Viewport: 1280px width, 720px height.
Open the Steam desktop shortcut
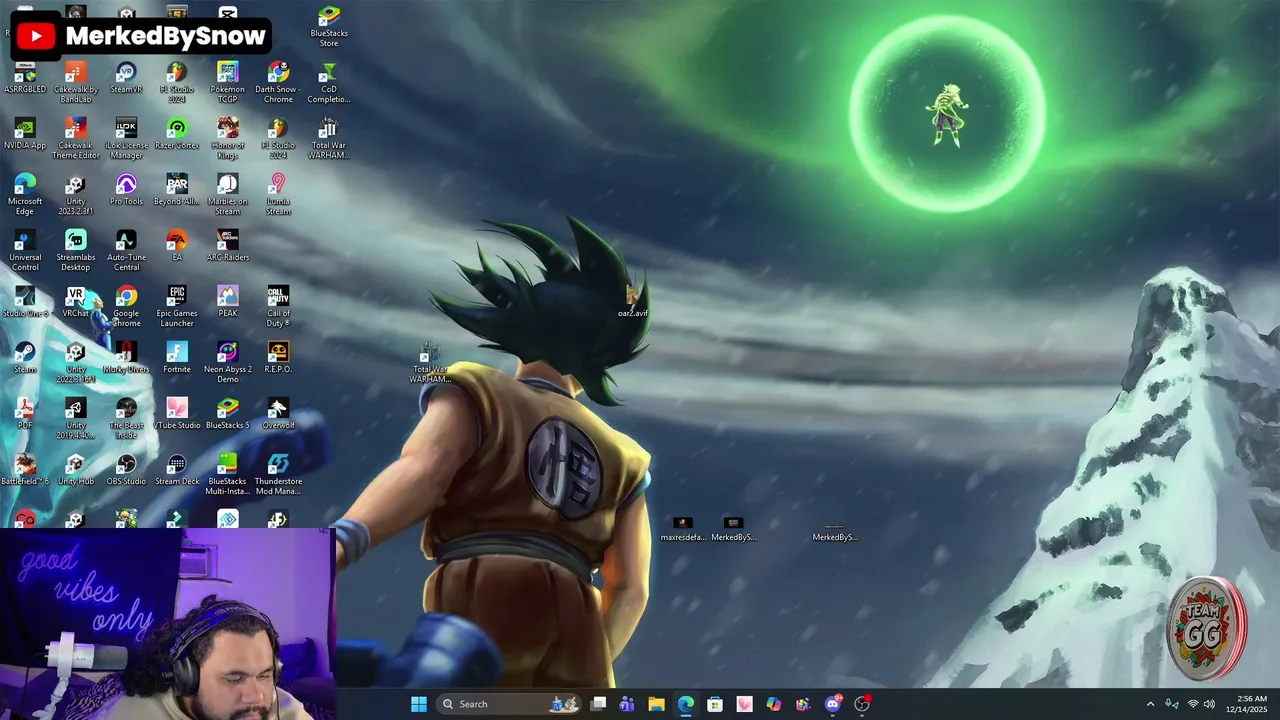coord(25,359)
